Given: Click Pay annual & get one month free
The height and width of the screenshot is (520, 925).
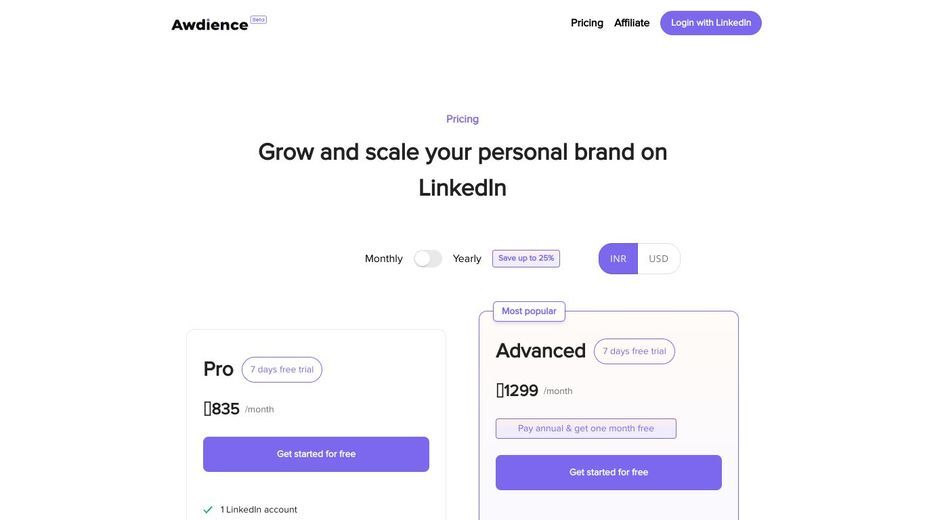Looking at the screenshot, I should (x=586, y=429).
